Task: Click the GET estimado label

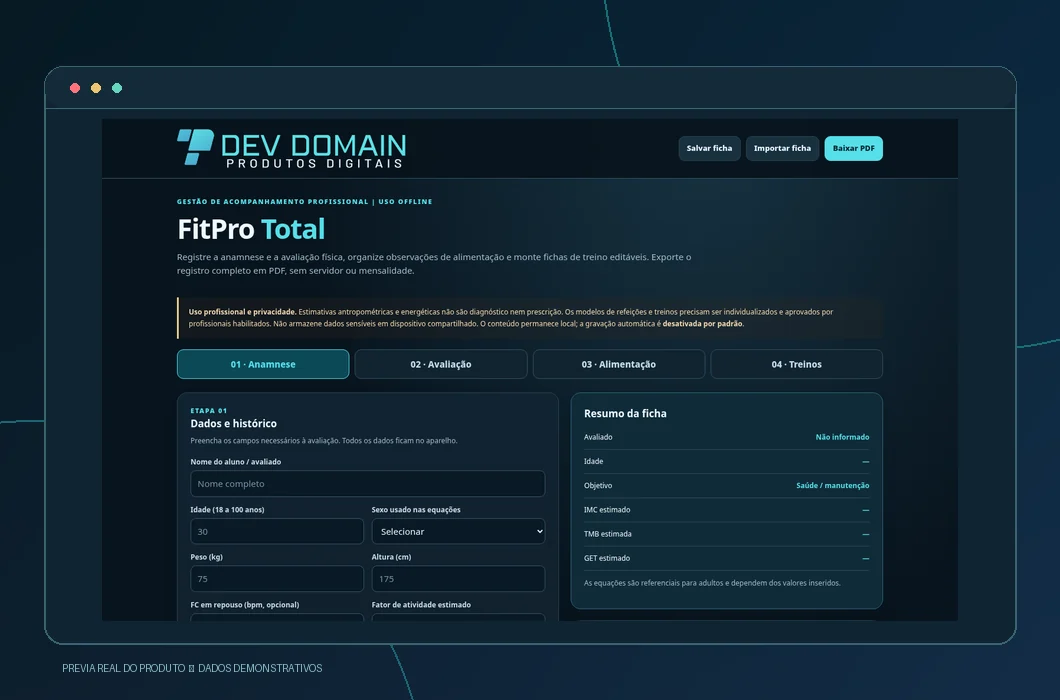Action: point(607,559)
